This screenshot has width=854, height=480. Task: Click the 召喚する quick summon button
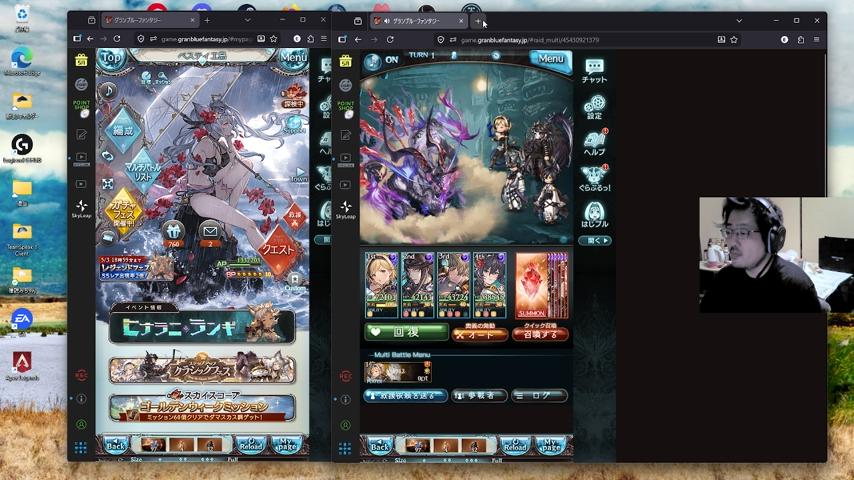[540, 335]
